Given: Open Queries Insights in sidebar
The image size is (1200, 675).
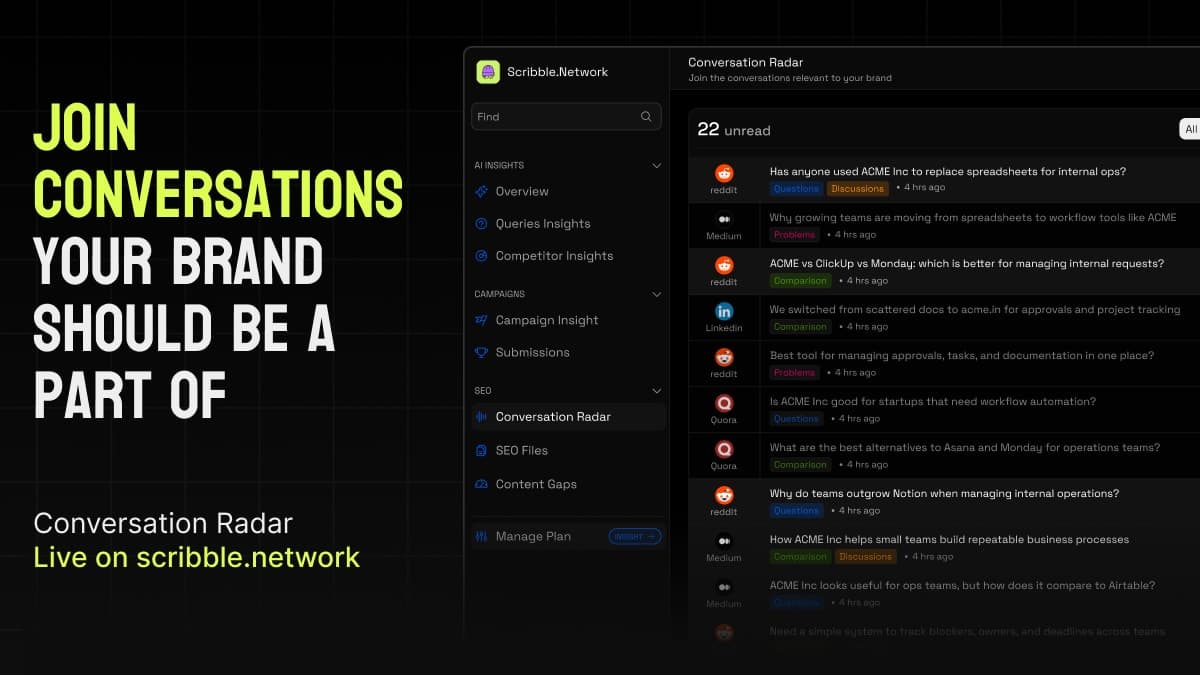Looking at the screenshot, I should pyautogui.click(x=566, y=224).
